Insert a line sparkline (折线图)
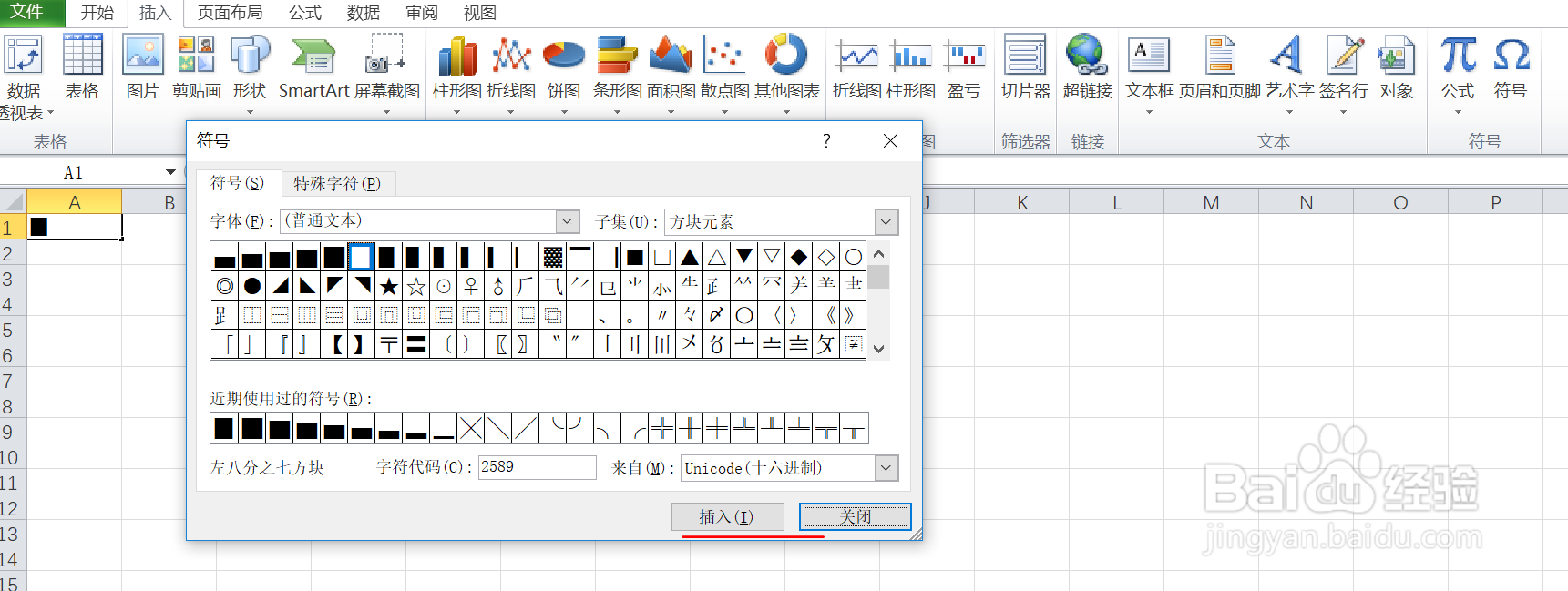 click(x=856, y=68)
